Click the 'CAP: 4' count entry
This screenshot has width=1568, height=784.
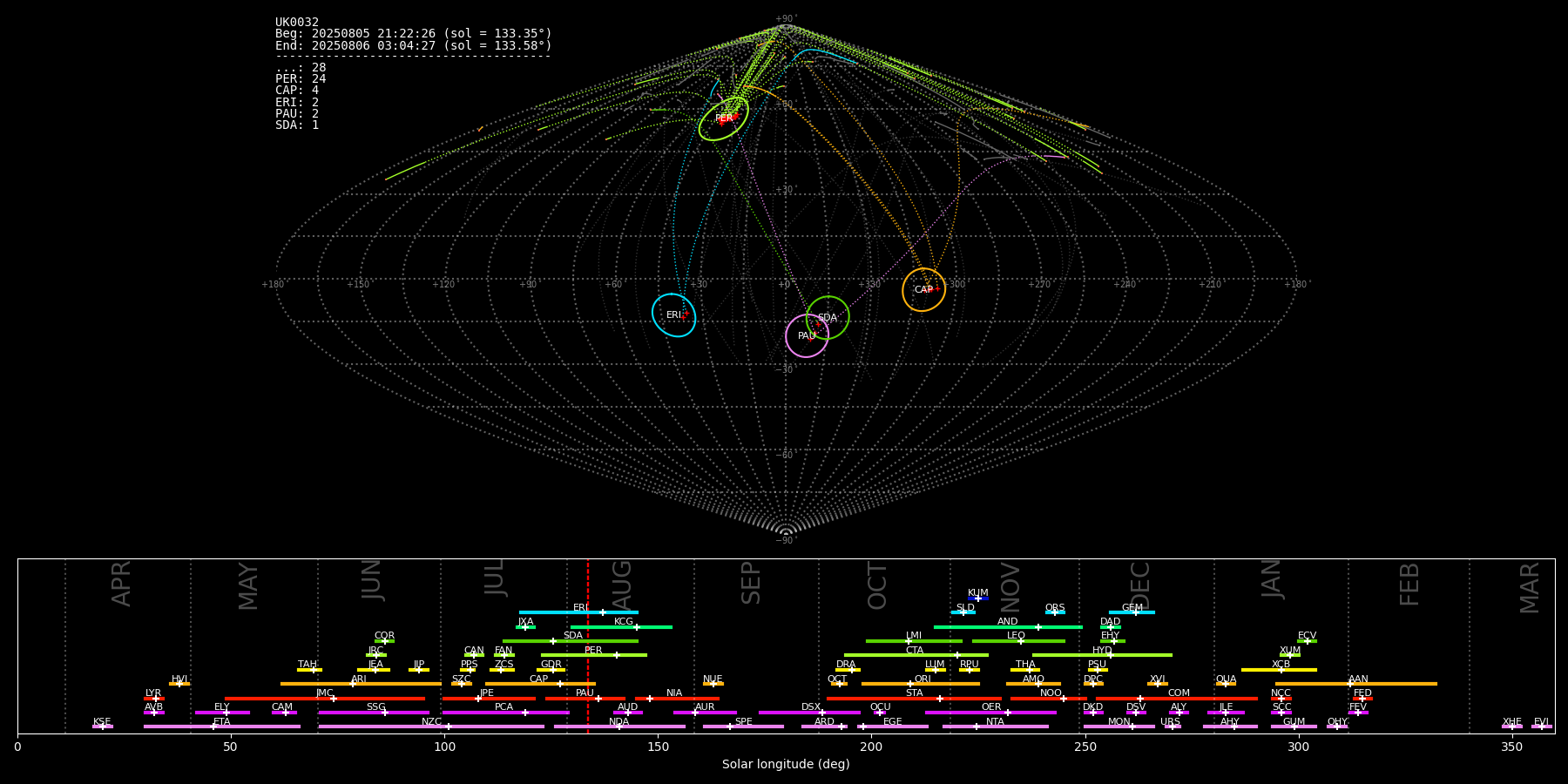point(297,91)
